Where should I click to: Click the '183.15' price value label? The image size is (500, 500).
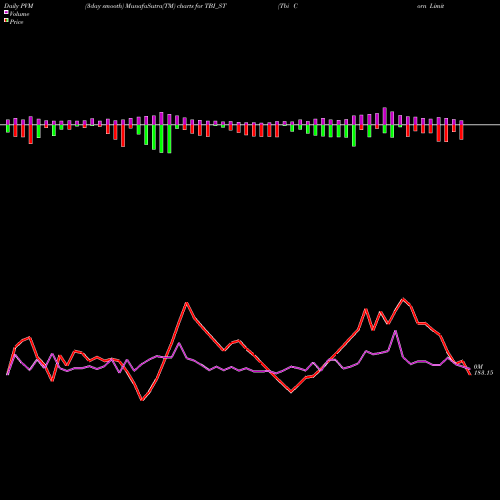[483, 373]
